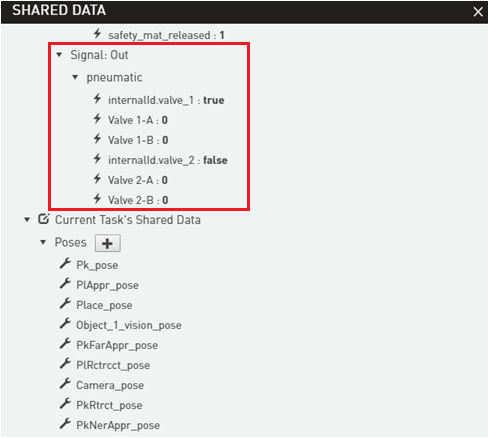Screen dimensions: 489x438
Task: Close the Shared Data panel
Action: pyautogui.click(x=478, y=12)
